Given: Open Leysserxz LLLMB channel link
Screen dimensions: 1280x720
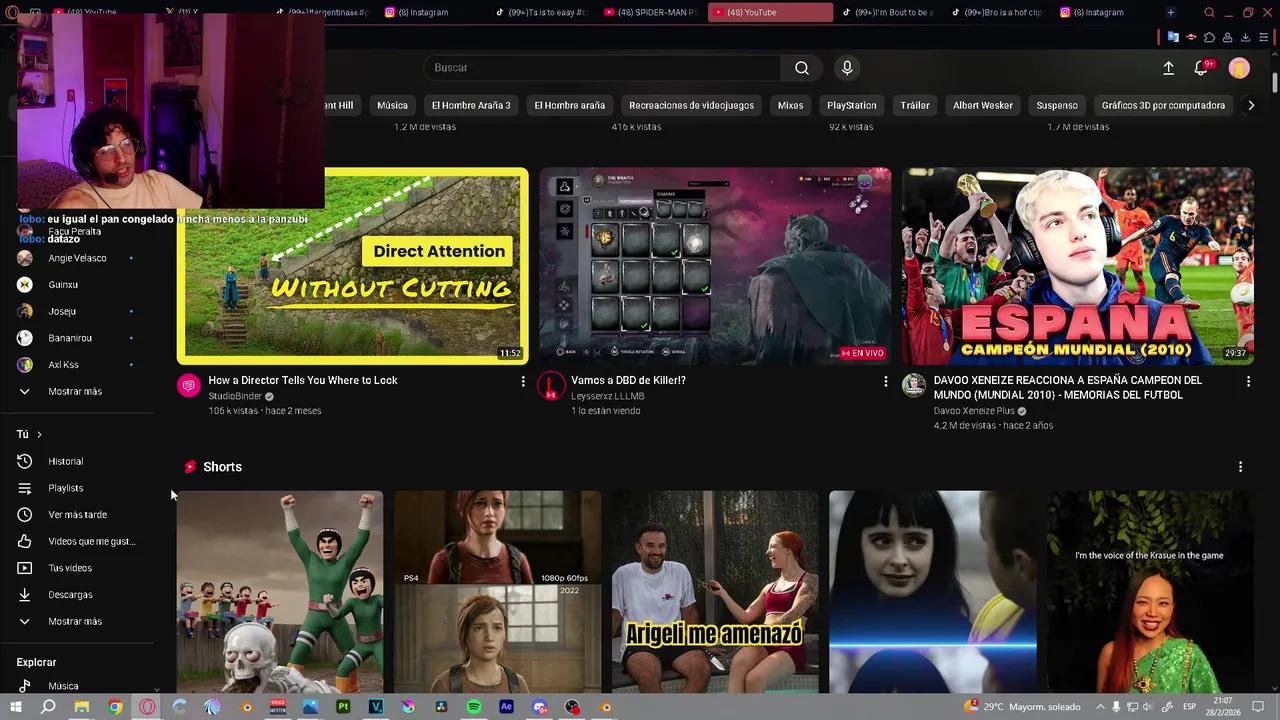Looking at the screenshot, I should (607, 396).
